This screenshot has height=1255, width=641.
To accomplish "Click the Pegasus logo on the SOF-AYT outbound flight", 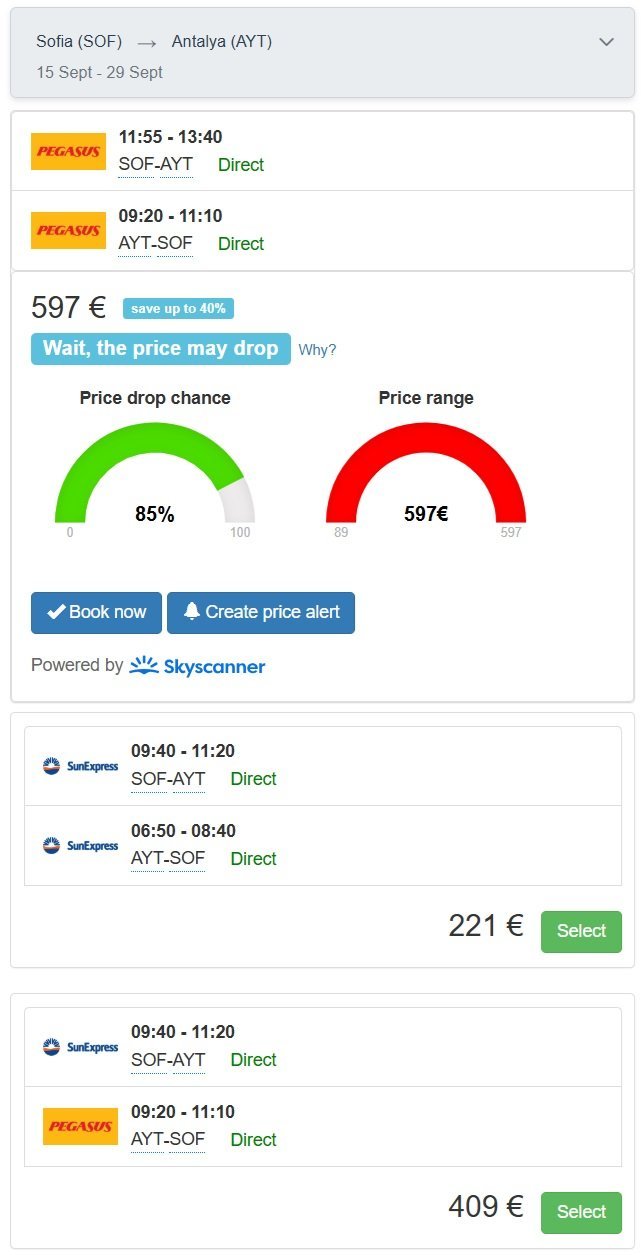I will [68, 151].
